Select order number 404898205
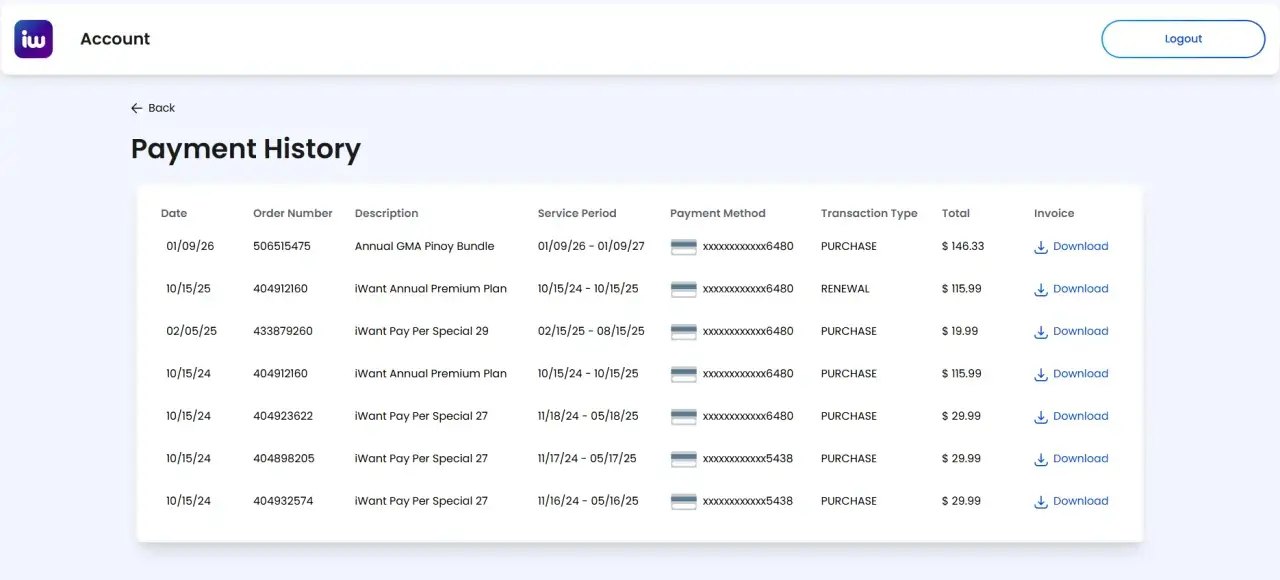1280x580 pixels. [x=284, y=459]
